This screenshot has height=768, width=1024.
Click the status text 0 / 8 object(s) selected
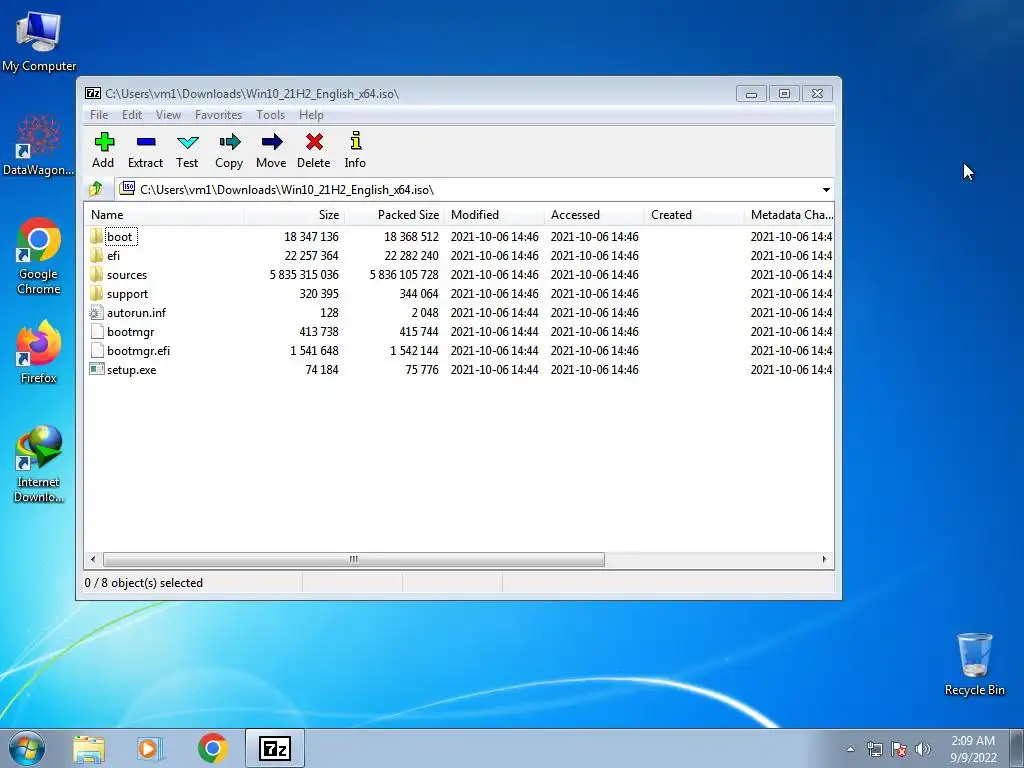(144, 583)
